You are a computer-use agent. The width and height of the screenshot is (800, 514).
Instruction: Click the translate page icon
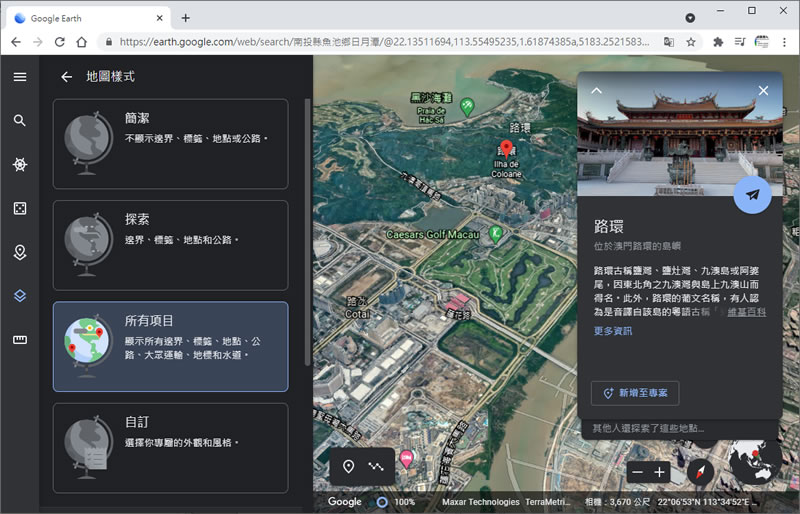tap(668, 42)
